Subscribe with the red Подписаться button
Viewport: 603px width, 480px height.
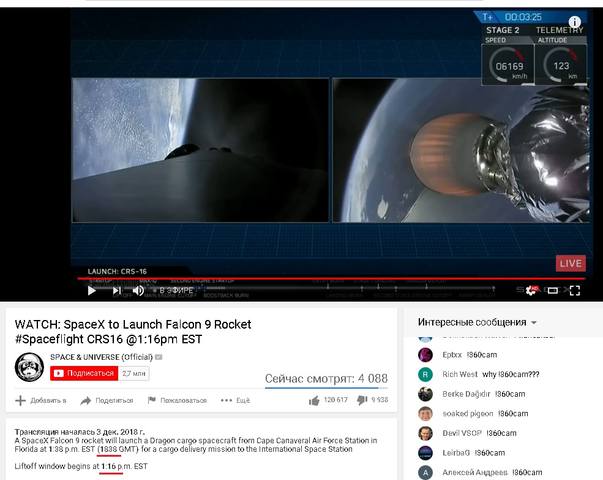pyautogui.click(x=84, y=373)
